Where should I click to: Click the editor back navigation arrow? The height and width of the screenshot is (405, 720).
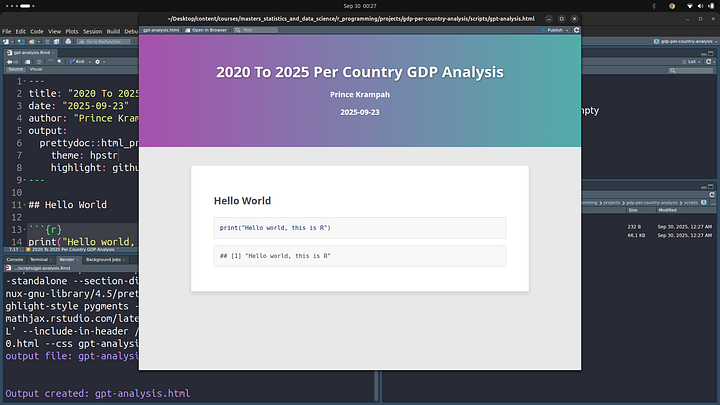pos(9,62)
